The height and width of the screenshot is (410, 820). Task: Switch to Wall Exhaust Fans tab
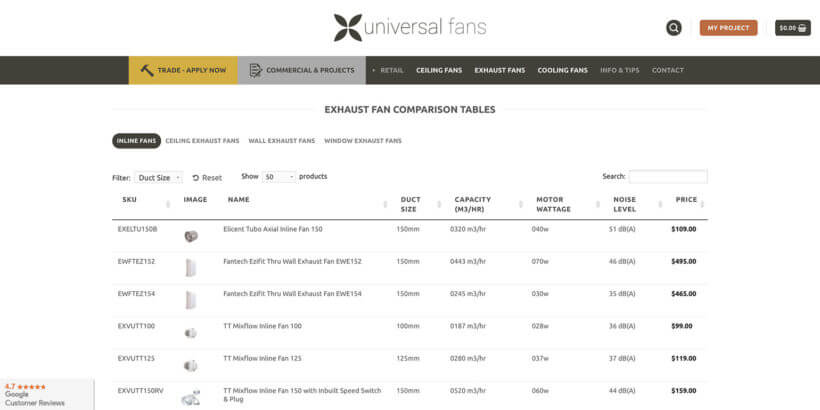282,141
